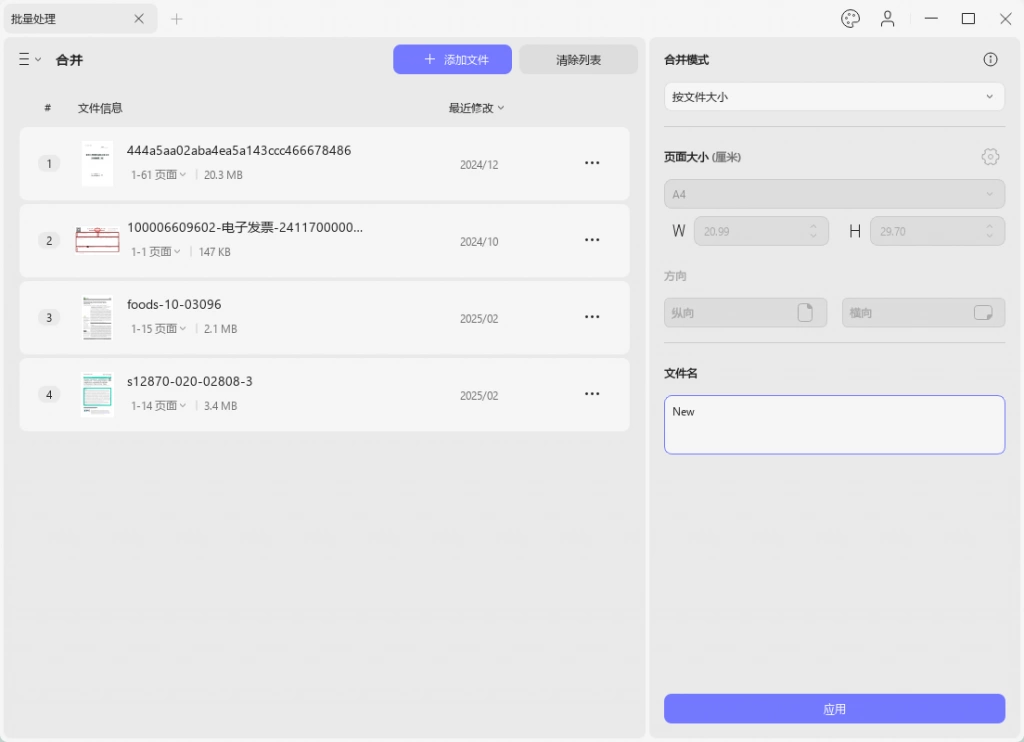Open more options for foods-10-03096

pyautogui.click(x=592, y=317)
